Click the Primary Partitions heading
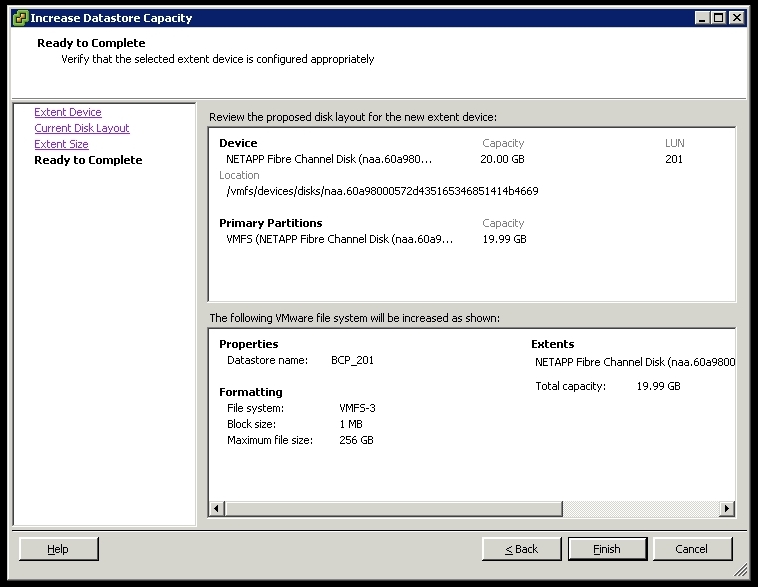Screen dimensions: 758x587 click(271, 223)
